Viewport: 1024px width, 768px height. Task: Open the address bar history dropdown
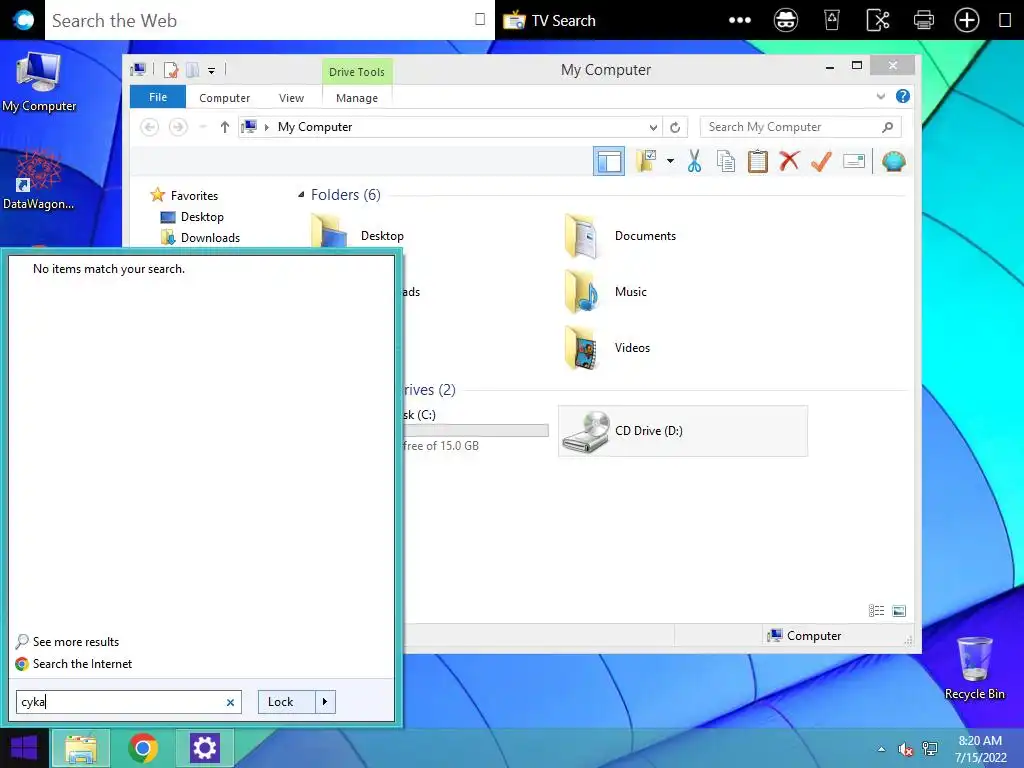[x=652, y=127]
